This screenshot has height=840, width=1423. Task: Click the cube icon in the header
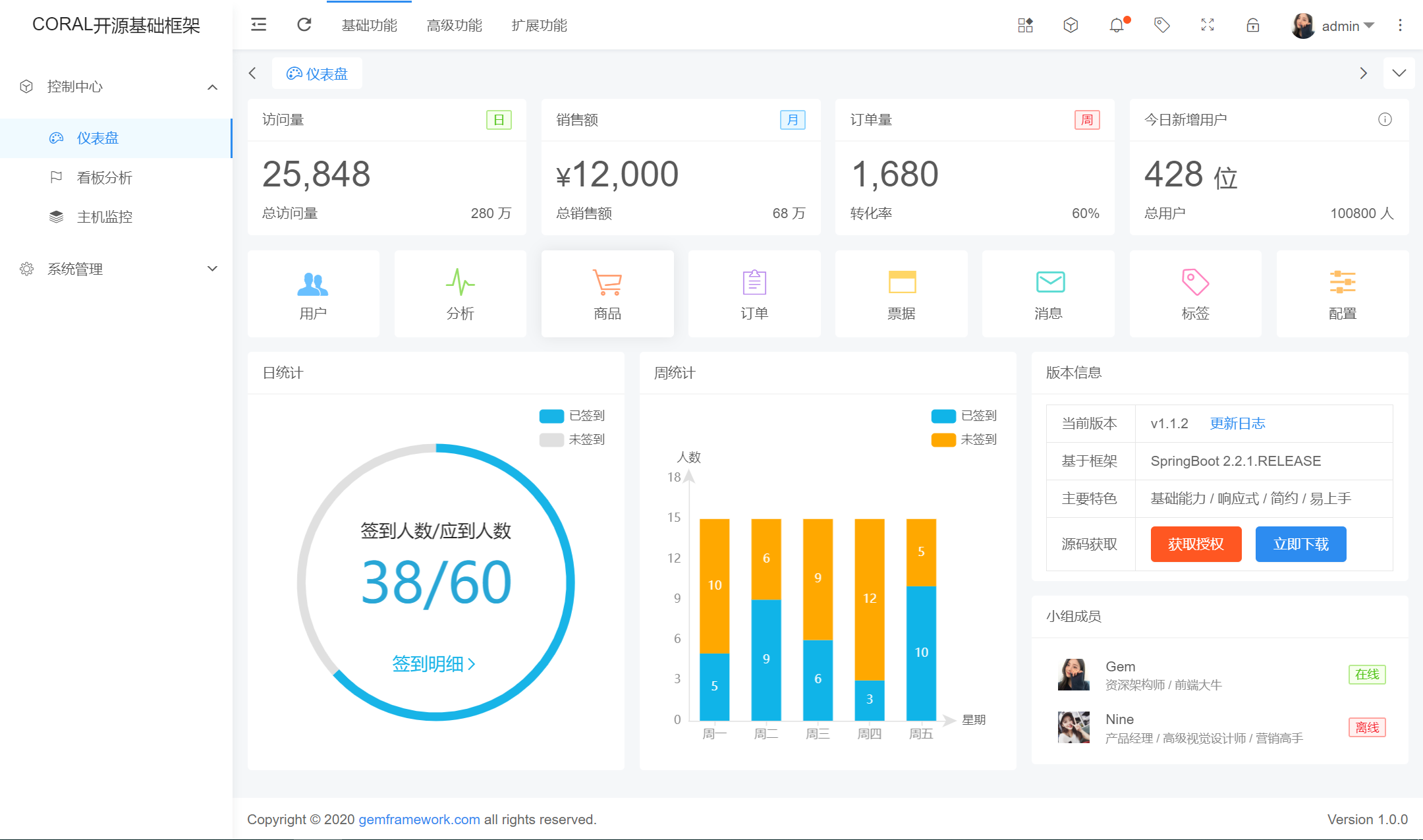pyautogui.click(x=1071, y=25)
